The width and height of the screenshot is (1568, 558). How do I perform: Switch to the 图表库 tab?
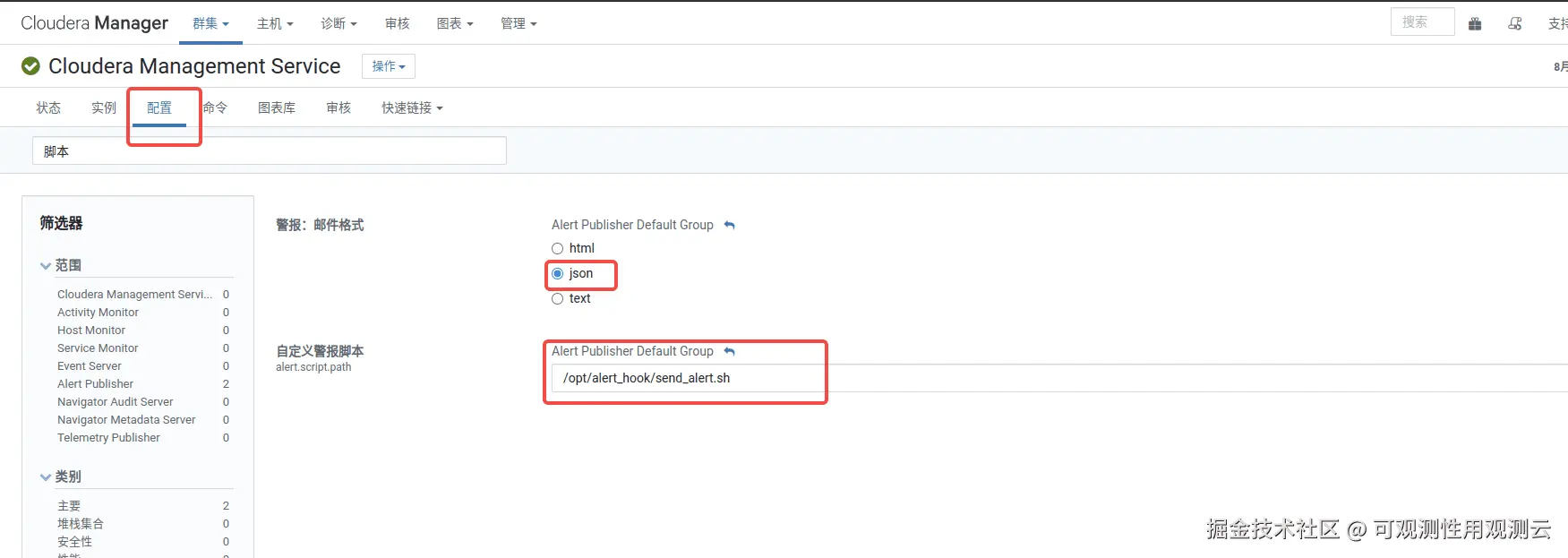coord(277,107)
